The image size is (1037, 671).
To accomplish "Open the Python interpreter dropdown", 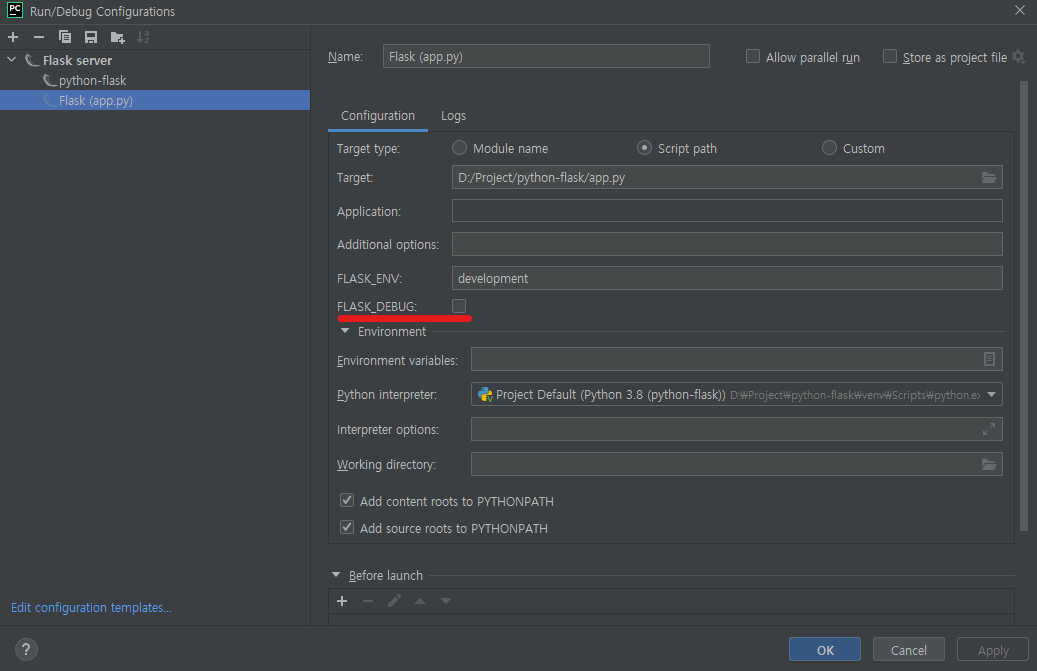I will (x=991, y=395).
